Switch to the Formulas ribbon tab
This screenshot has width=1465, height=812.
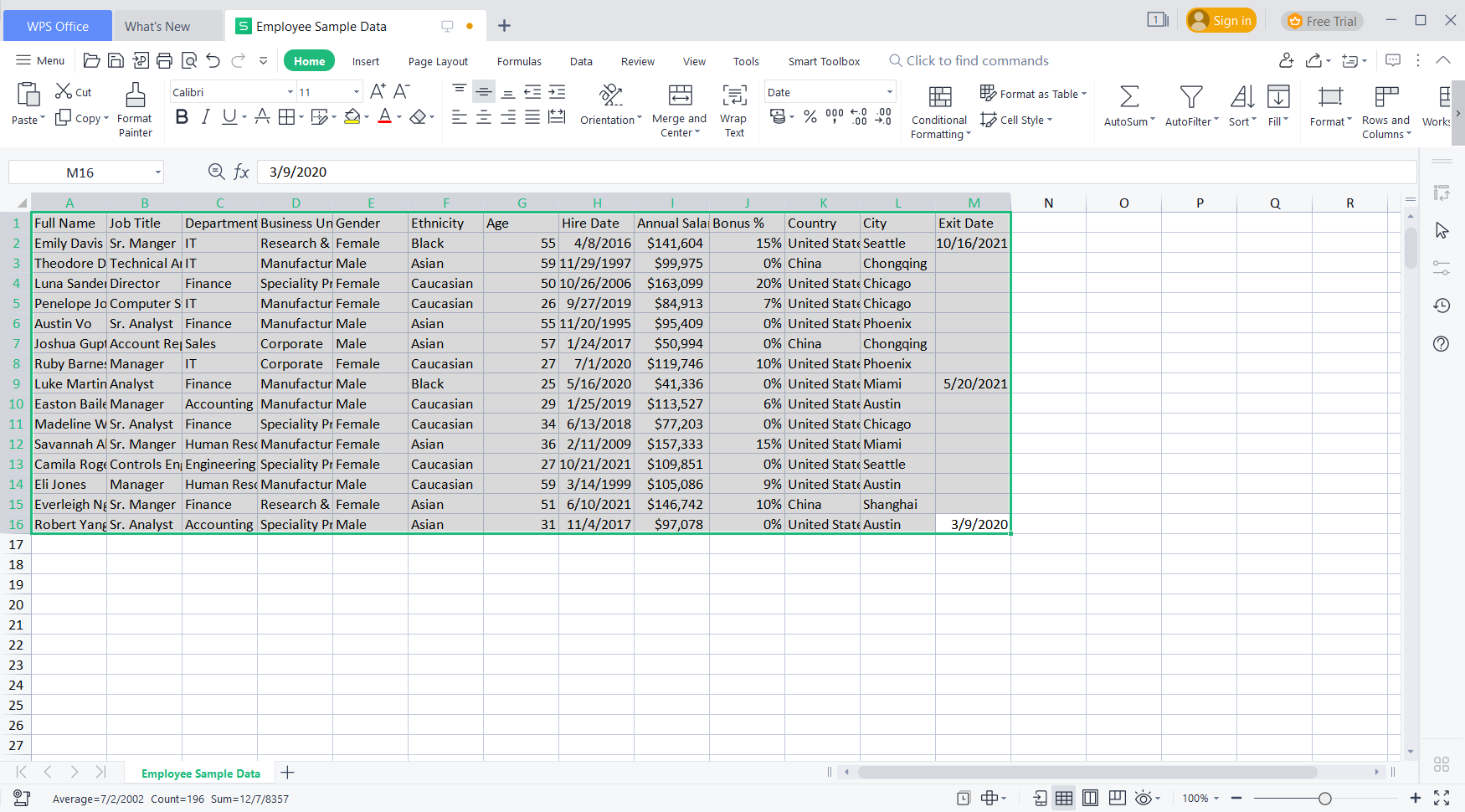519,60
